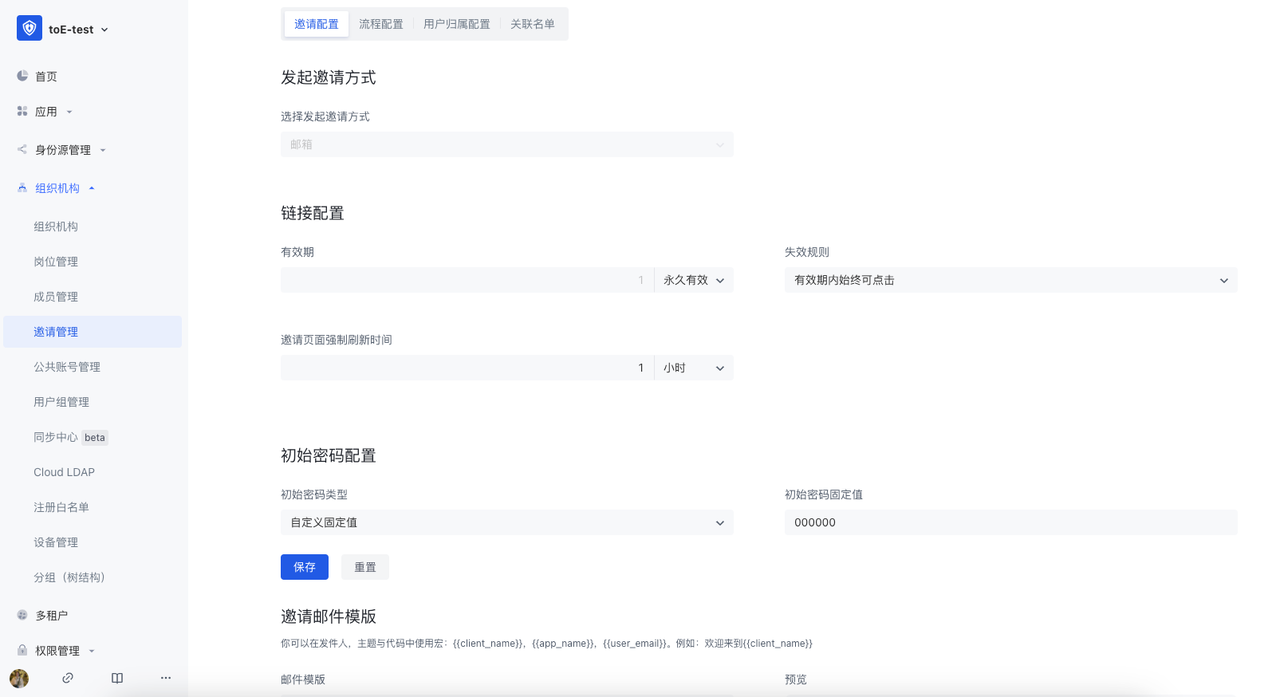
Task: Click the 保存 button
Action: 304,566
